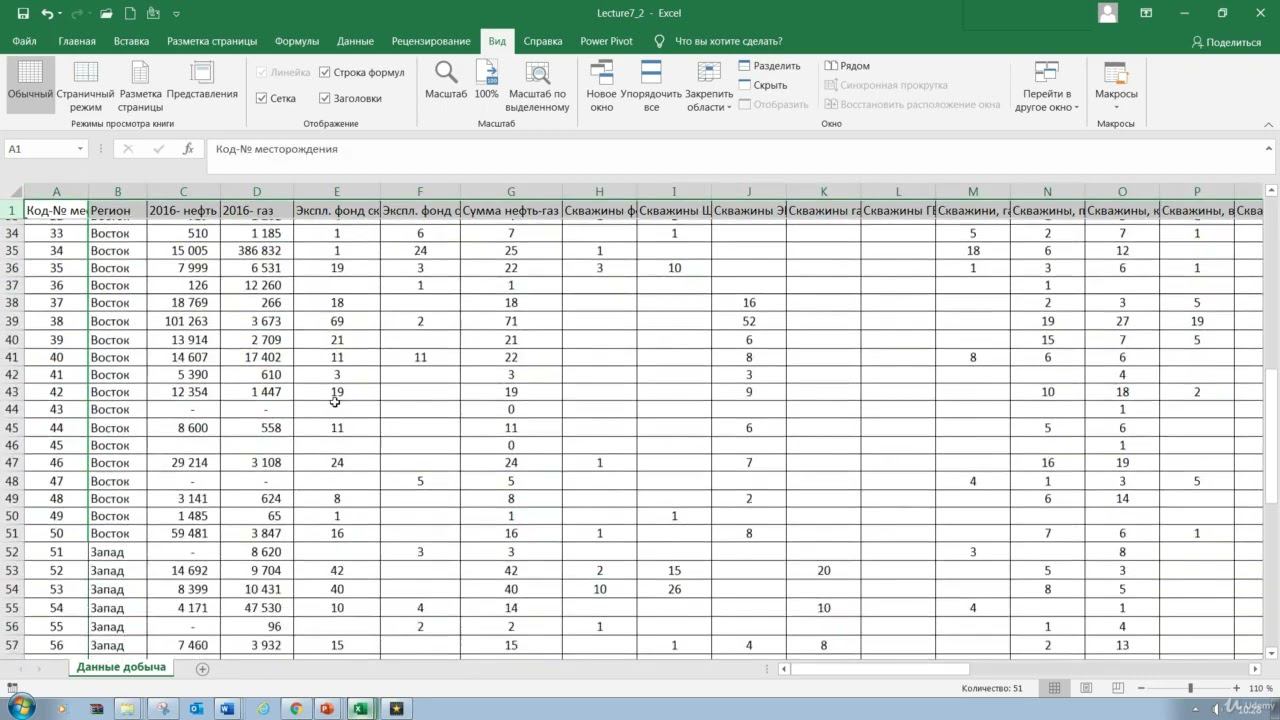The height and width of the screenshot is (720, 1280).
Task: Uncheck the Gridlines (Сетка) checkbox
Action: pyautogui.click(x=262, y=99)
